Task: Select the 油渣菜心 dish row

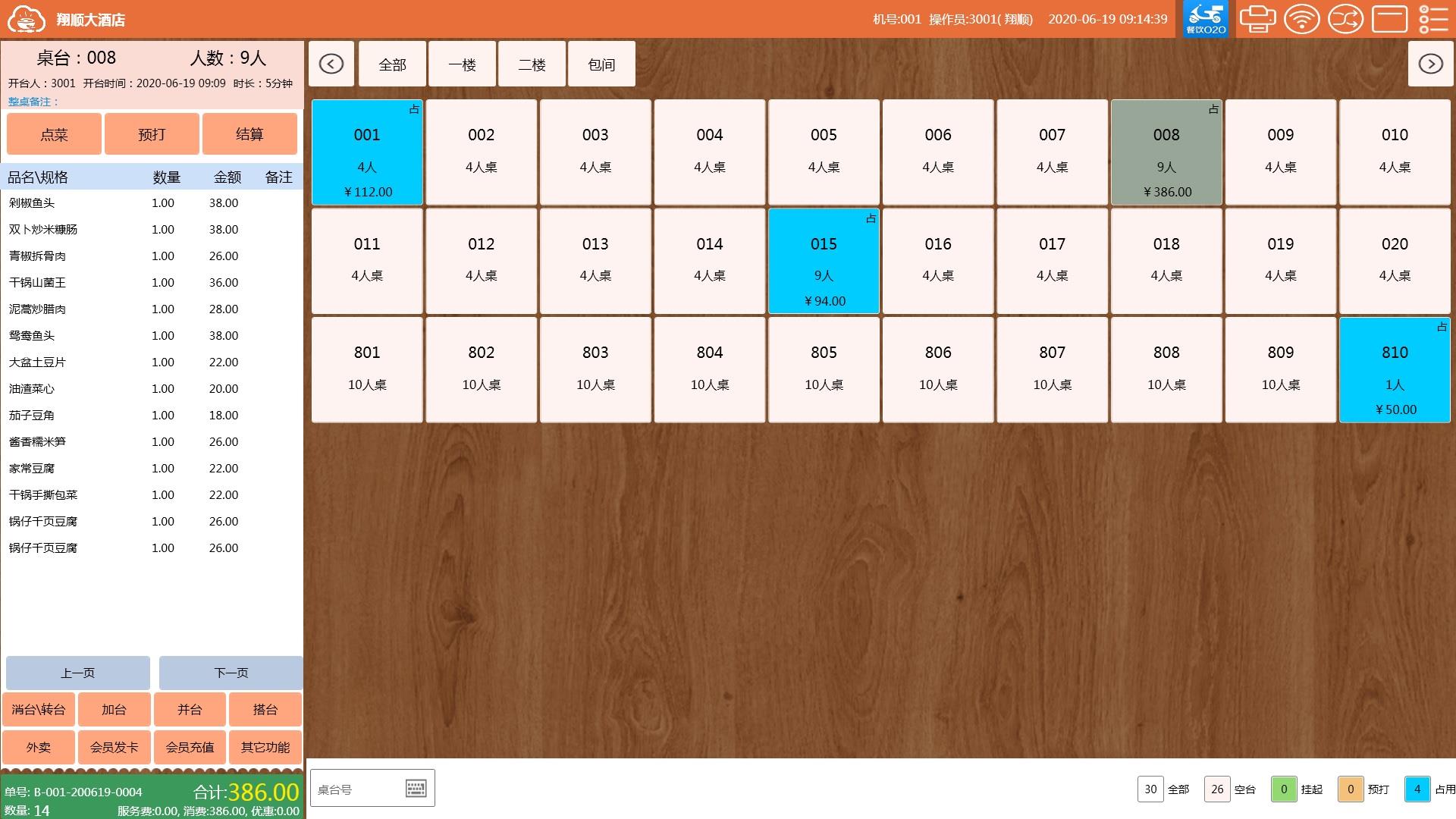Action: pos(152,388)
